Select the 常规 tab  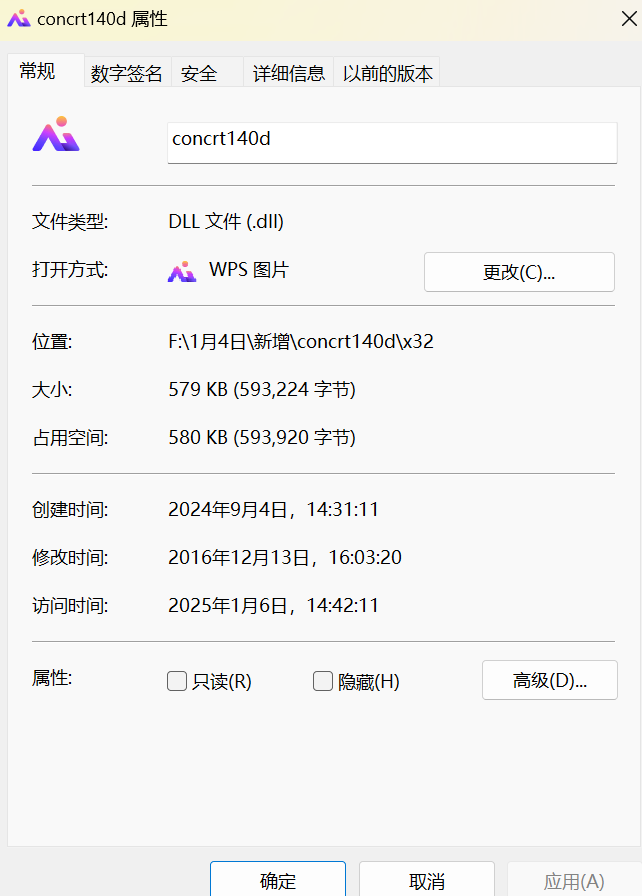[46, 71]
